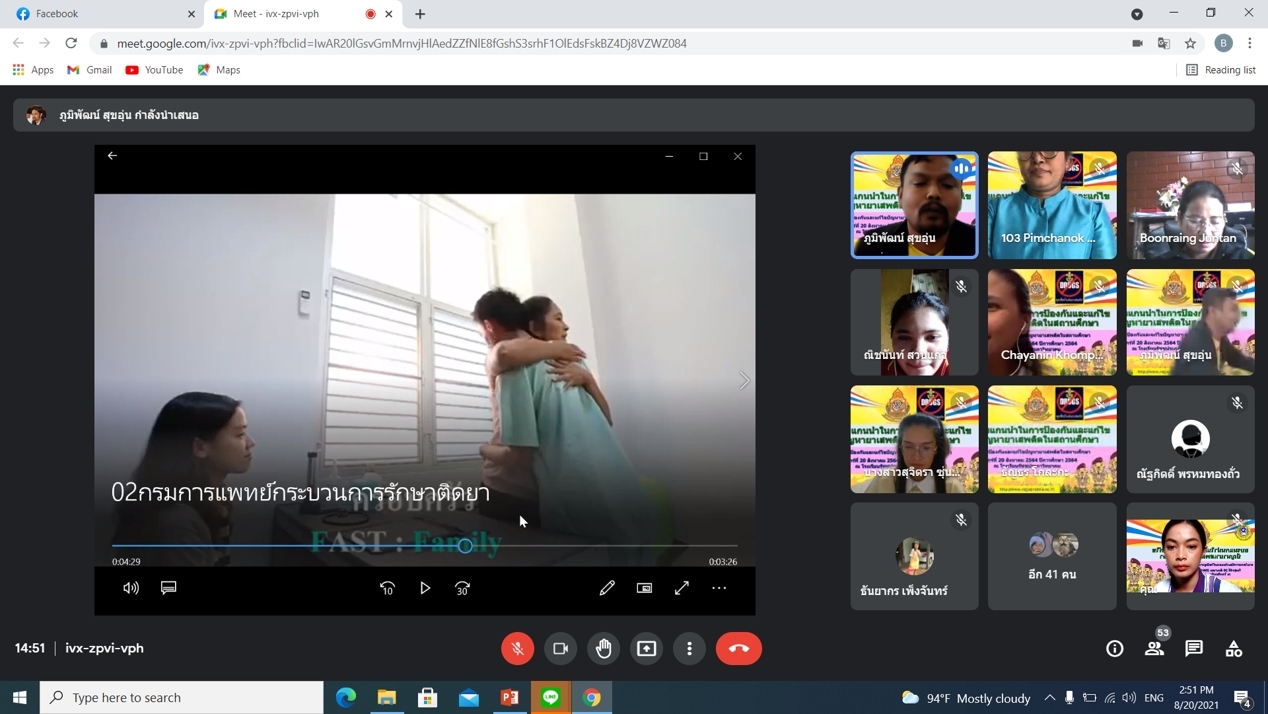Open the YouTube bookmark
Image resolution: width=1268 pixels, height=714 pixels.
coord(154,70)
